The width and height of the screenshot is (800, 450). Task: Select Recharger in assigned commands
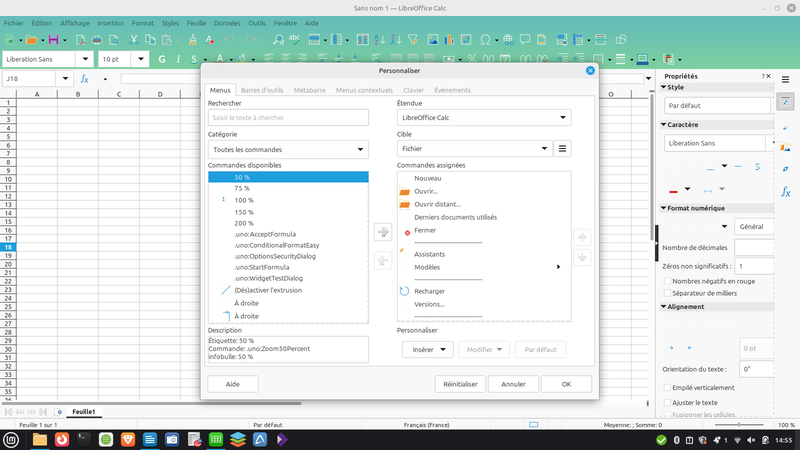coord(484,291)
